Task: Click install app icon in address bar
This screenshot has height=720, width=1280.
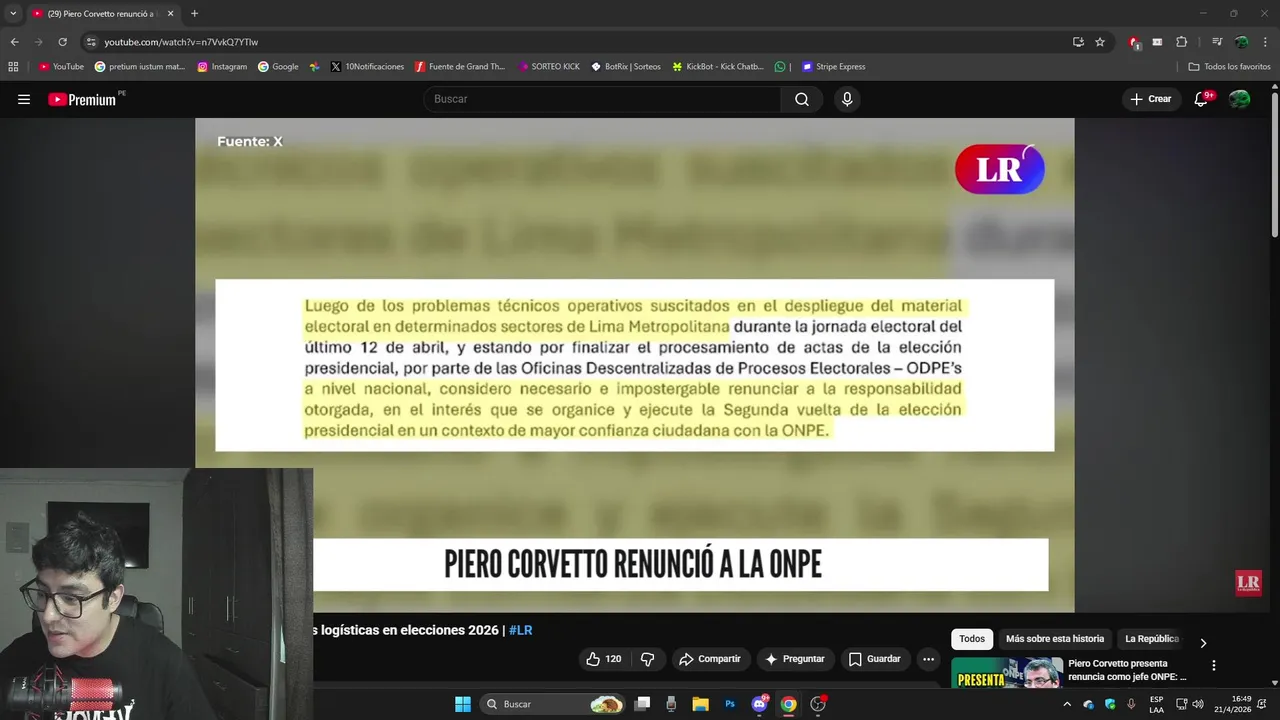Action: (1078, 42)
